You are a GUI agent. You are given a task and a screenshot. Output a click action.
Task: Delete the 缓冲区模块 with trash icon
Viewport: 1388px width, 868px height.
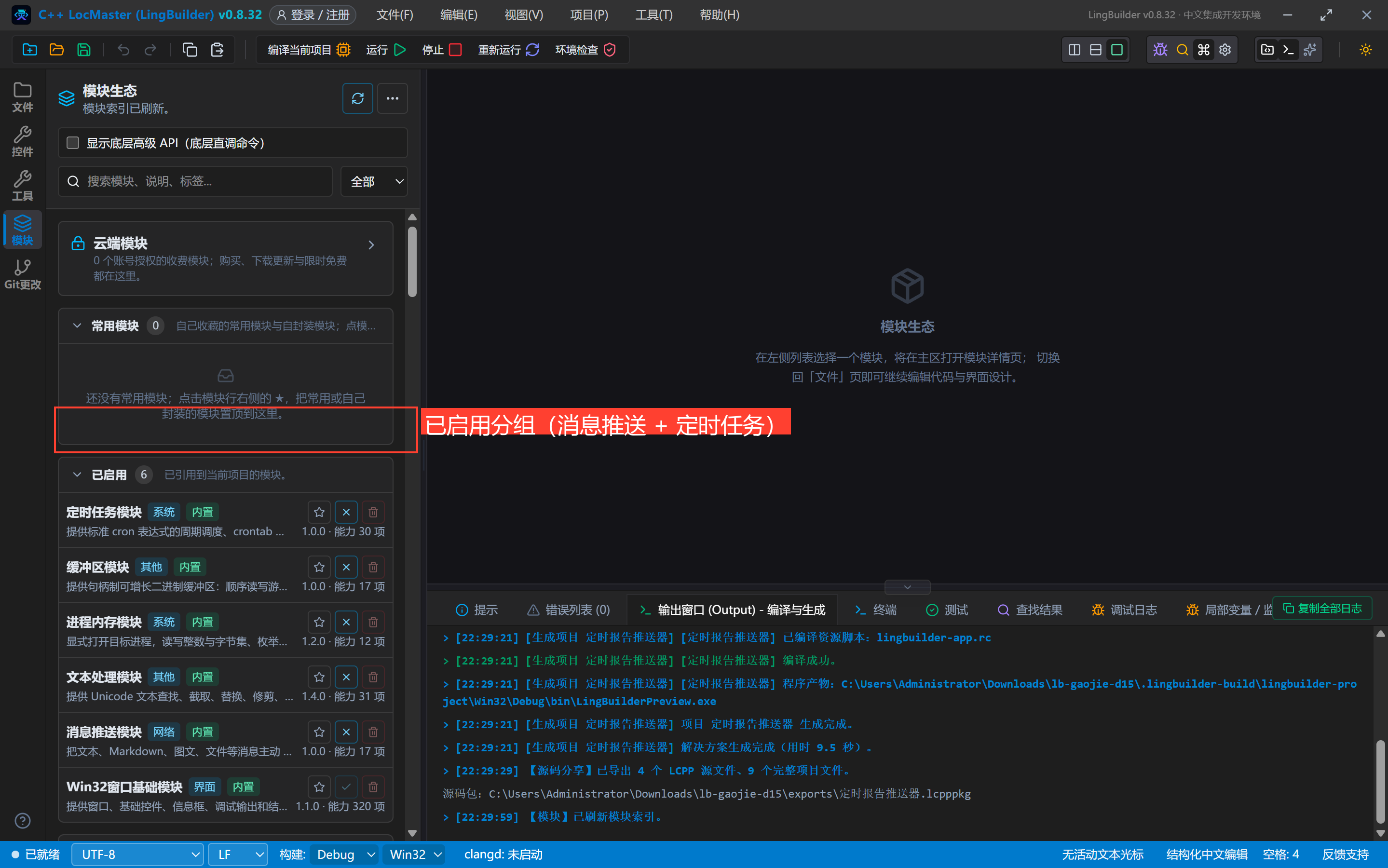click(x=373, y=567)
